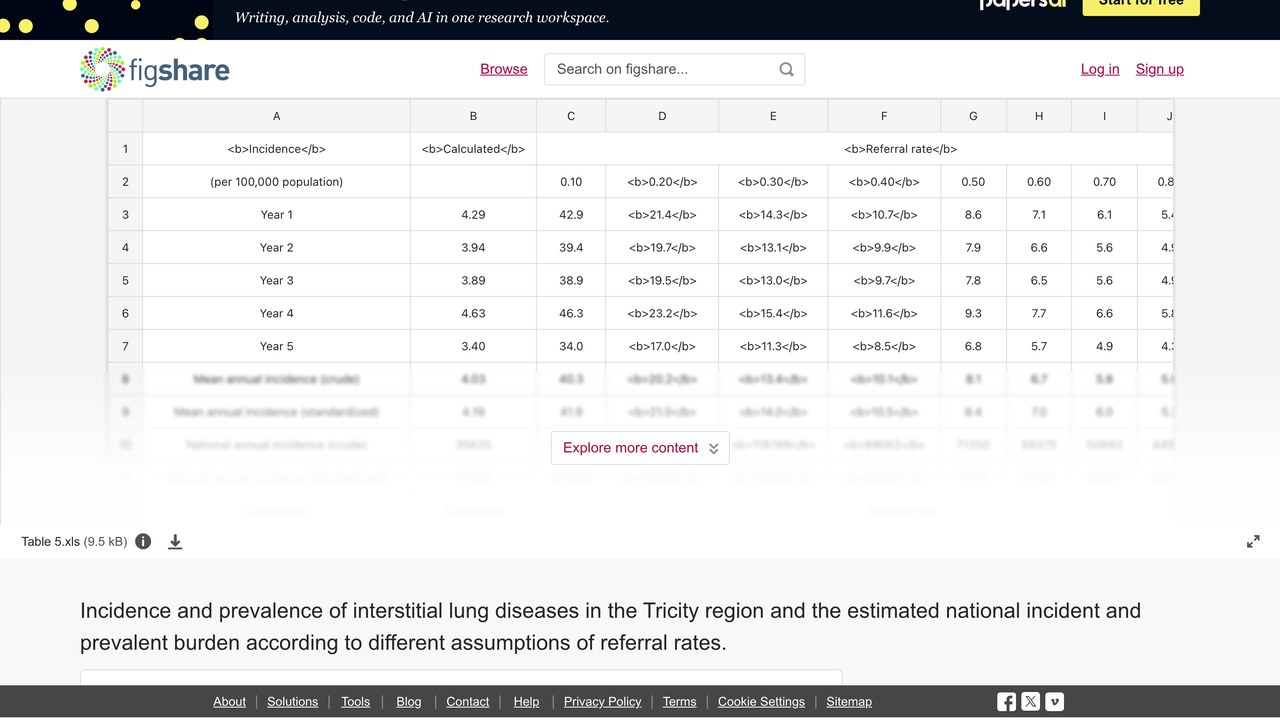Click the 'Year 1' cell
This screenshot has width=1280, height=720.
click(x=277, y=215)
